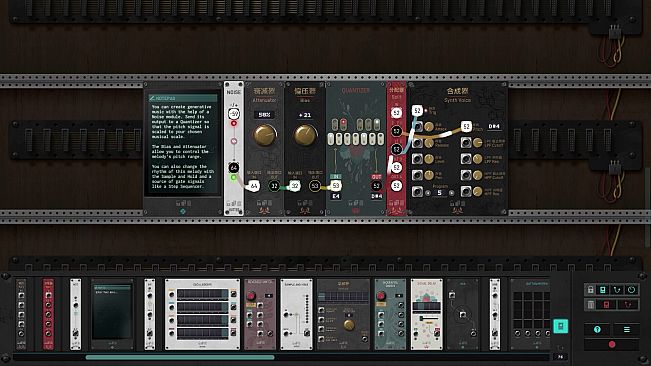Click the Split module top IN jack

[x=396, y=112]
